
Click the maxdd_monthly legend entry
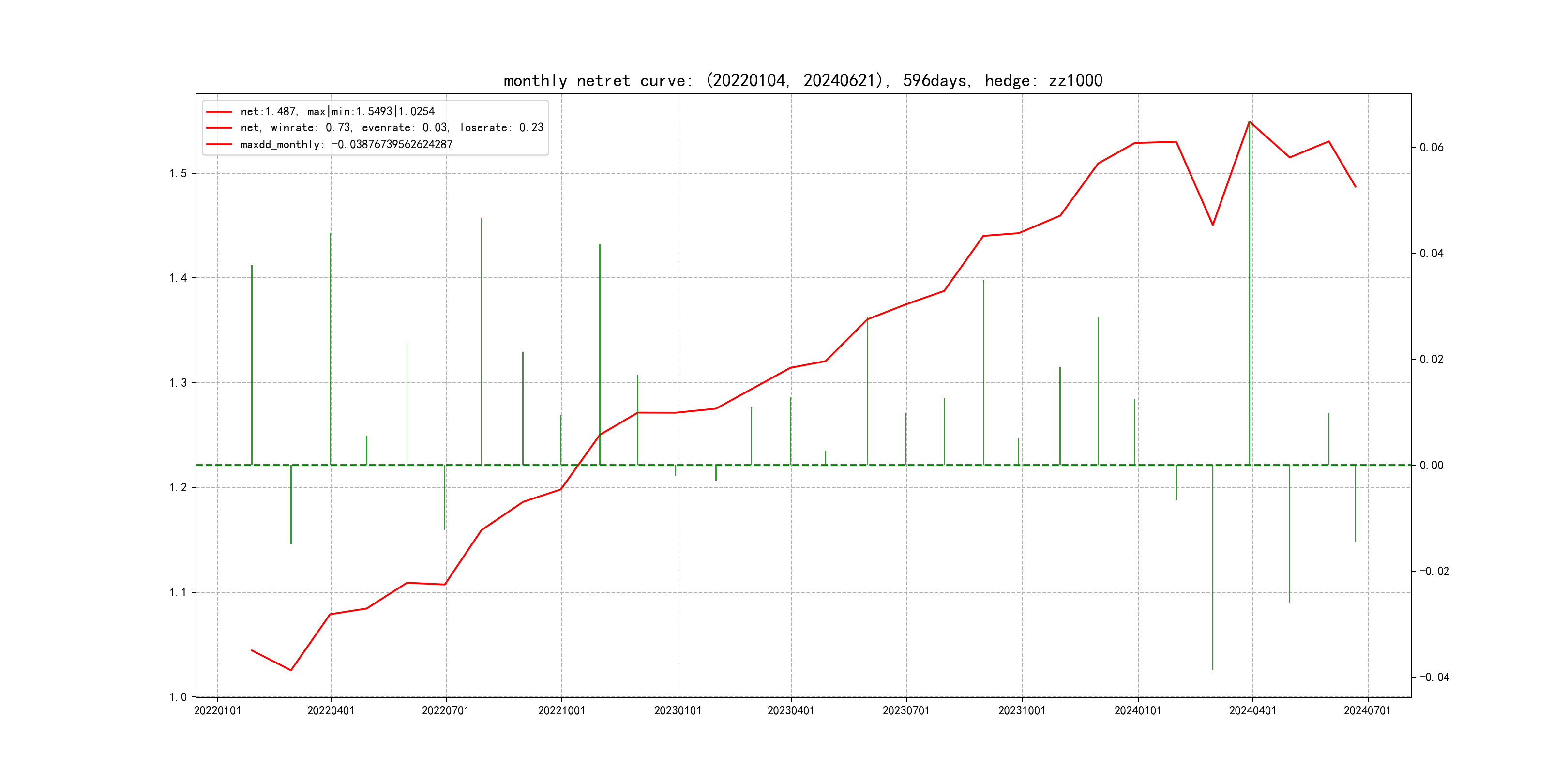point(347,145)
